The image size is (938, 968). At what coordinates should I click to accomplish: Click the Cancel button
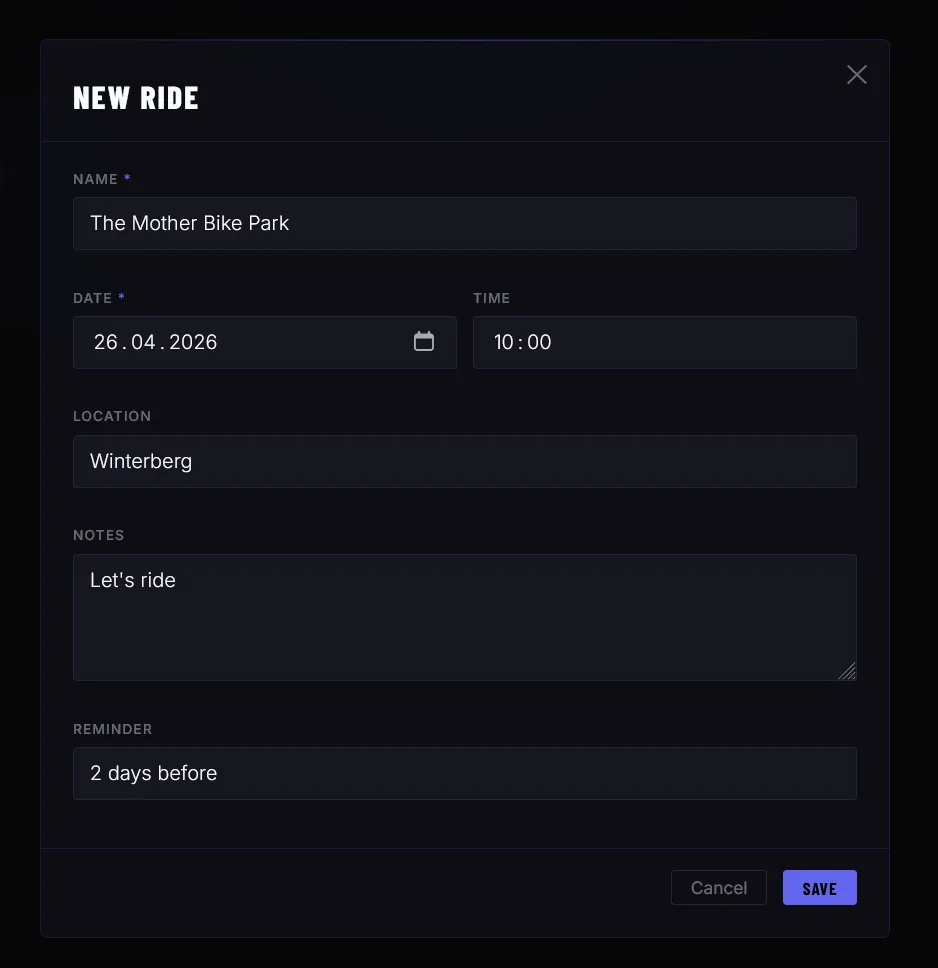pos(718,887)
